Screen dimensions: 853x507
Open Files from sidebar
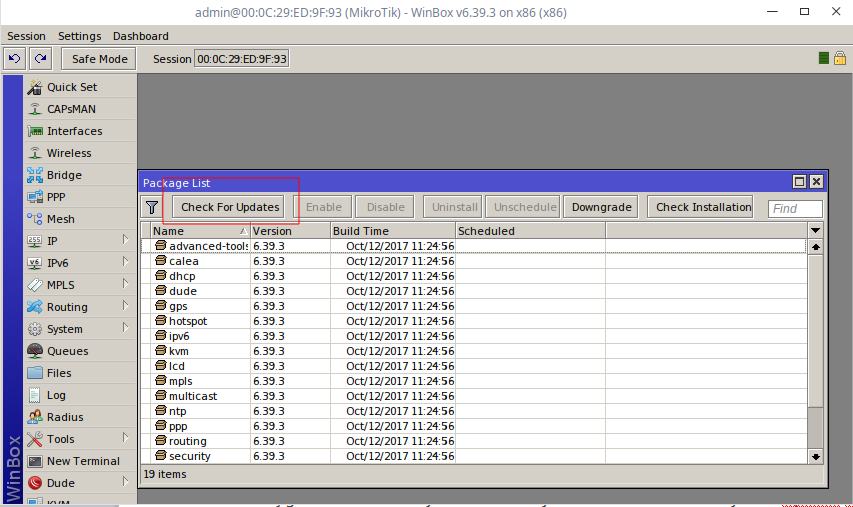tap(80, 373)
